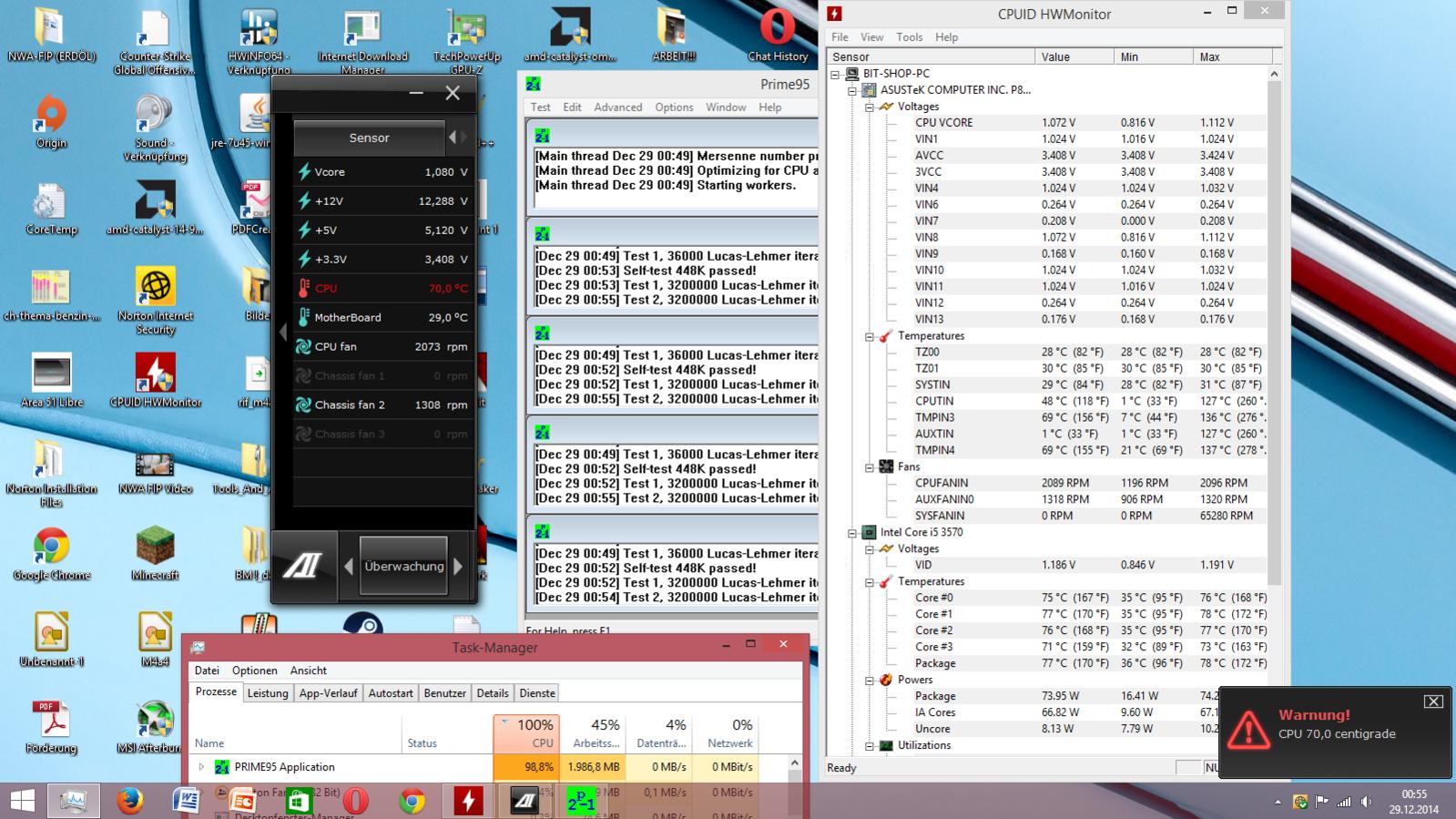Viewport: 1456px width, 819px height.
Task: Click the volume icon in system tray
Action: click(1366, 802)
